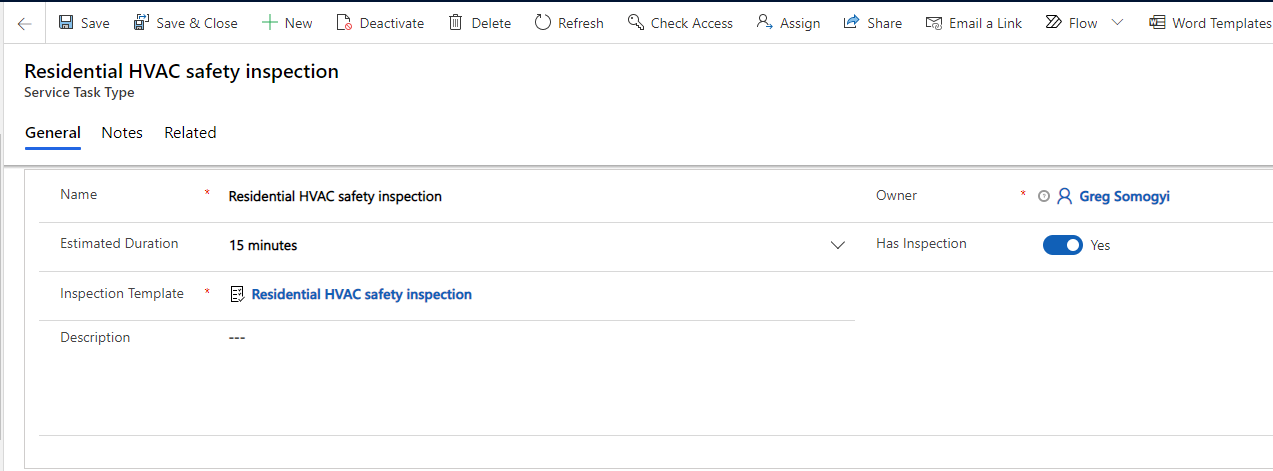The height and width of the screenshot is (471, 1273).
Task: Toggle the Has Inspection switch
Action: pos(1063,245)
